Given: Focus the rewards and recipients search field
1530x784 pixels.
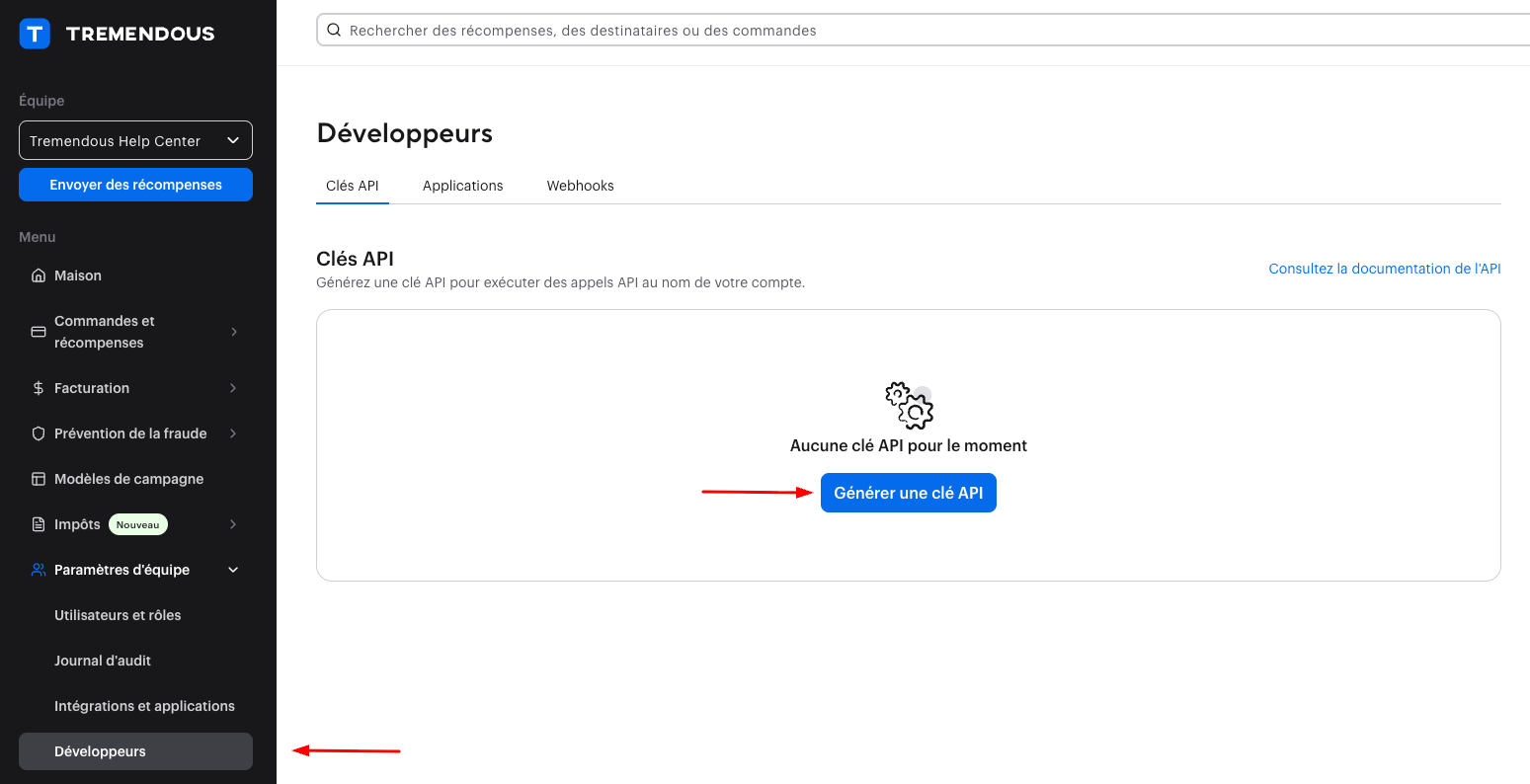Looking at the screenshot, I should tap(889, 31).
